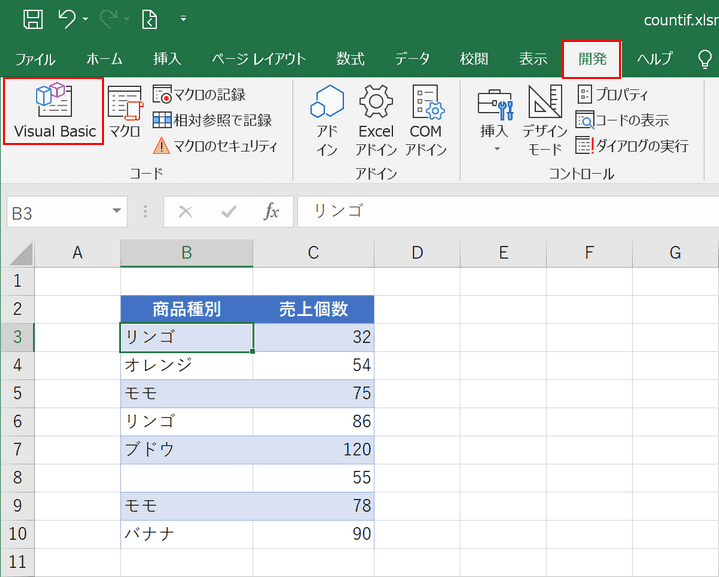Open Excel Add-ins (Excel アドイン)

(376, 120)
